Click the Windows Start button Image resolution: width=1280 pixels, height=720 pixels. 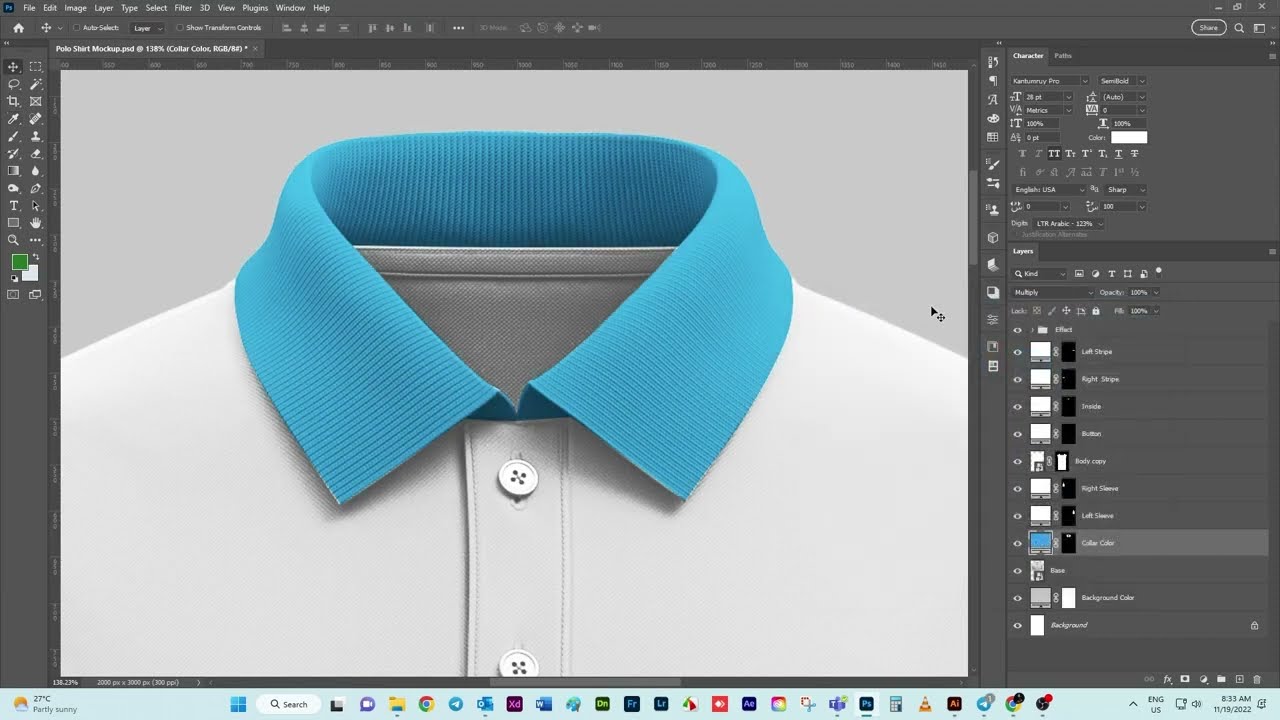pos(238,704)
